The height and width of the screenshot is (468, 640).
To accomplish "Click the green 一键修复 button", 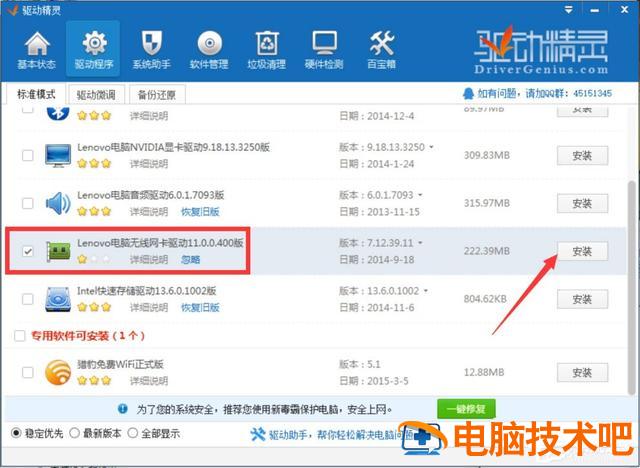I will 466,409.
